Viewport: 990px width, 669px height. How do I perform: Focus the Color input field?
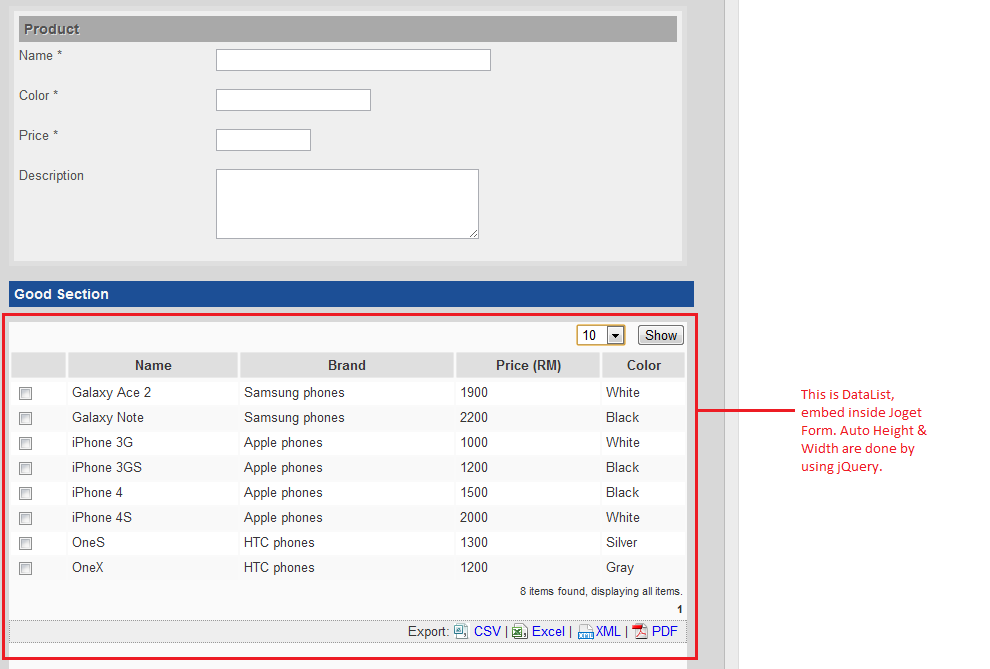[293, 100]
